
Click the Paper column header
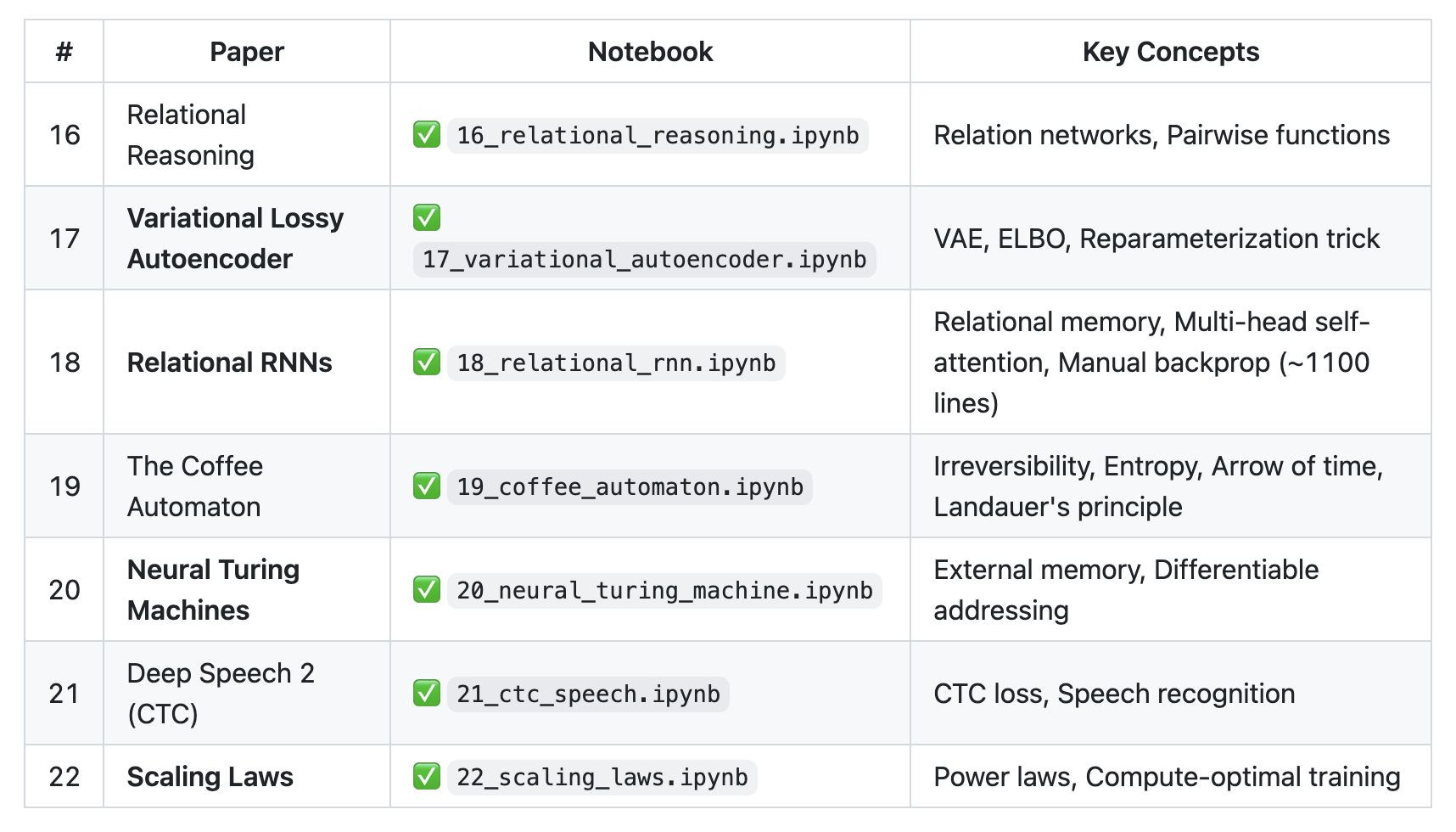[247, 52]
